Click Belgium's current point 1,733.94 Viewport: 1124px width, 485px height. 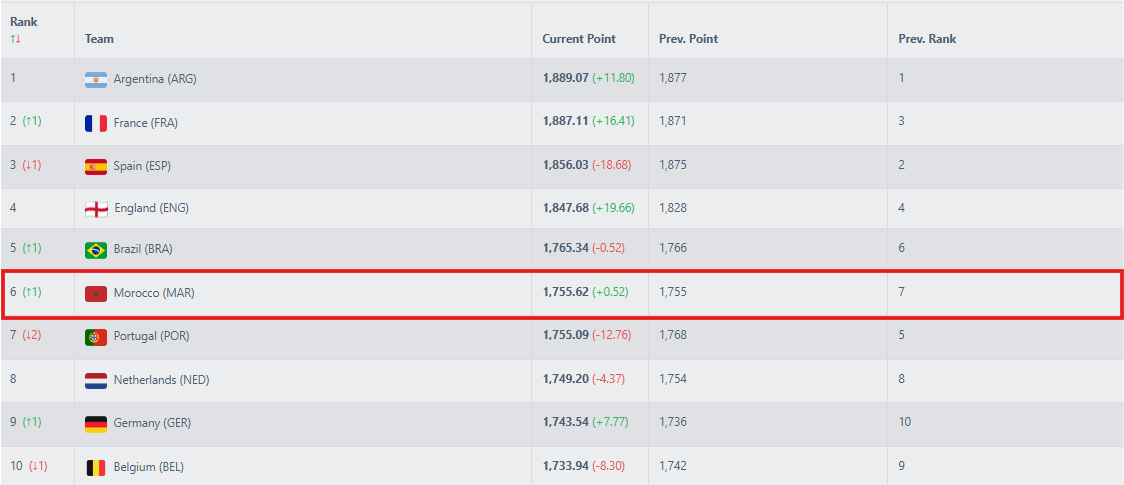tap(566, 466)
